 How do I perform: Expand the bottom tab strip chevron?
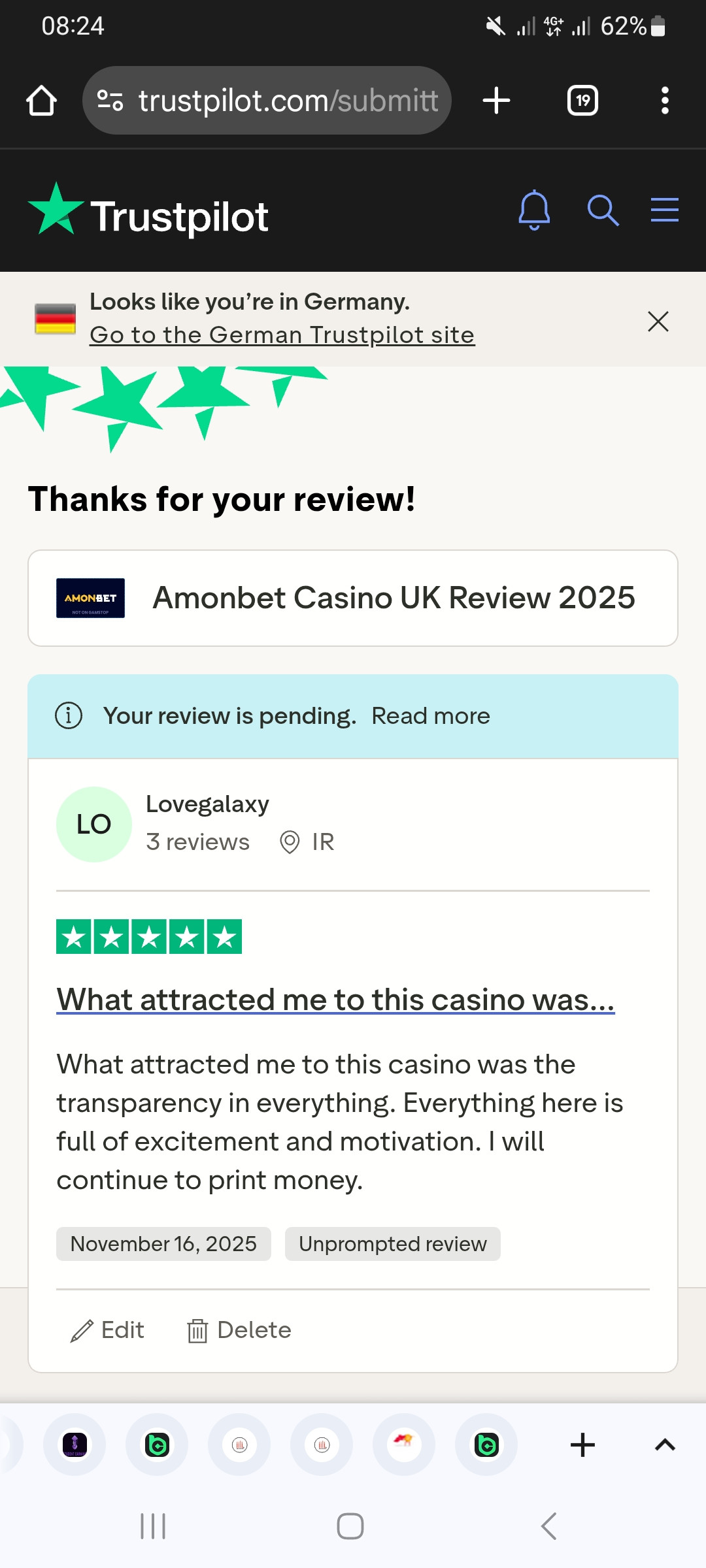point(665,1445)
